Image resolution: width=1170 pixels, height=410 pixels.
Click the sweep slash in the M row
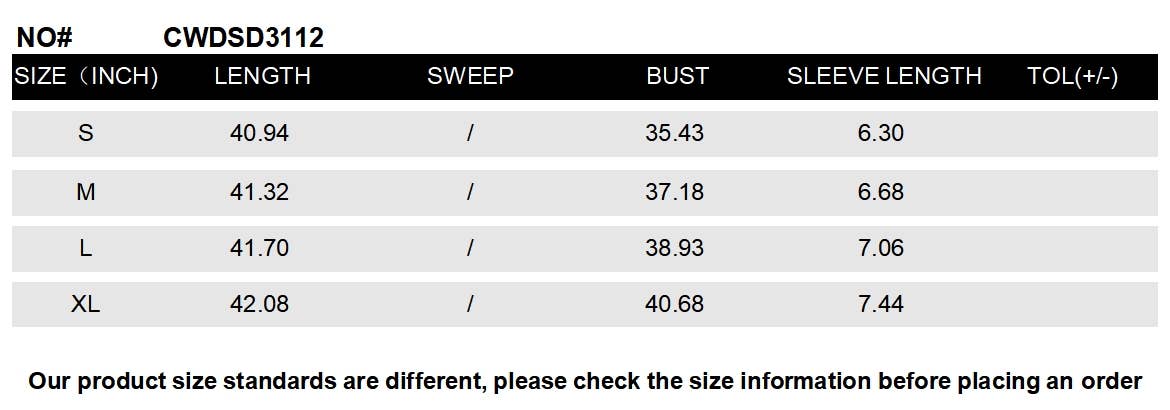(469, 191)
